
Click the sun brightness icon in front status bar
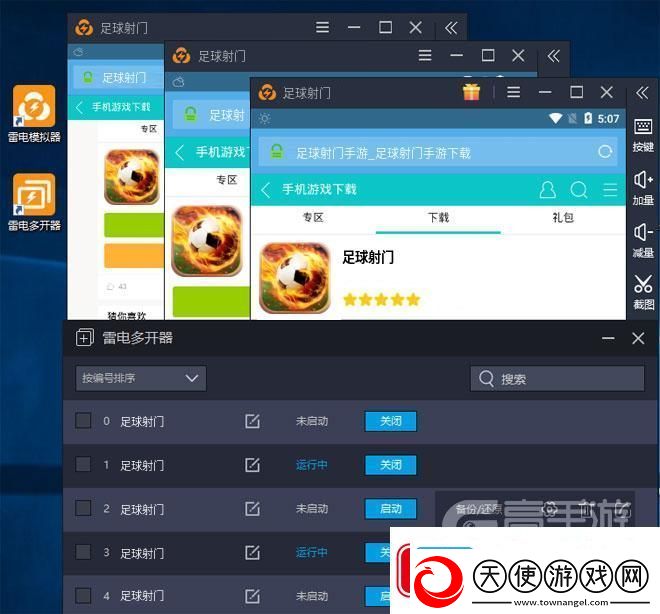264,119
